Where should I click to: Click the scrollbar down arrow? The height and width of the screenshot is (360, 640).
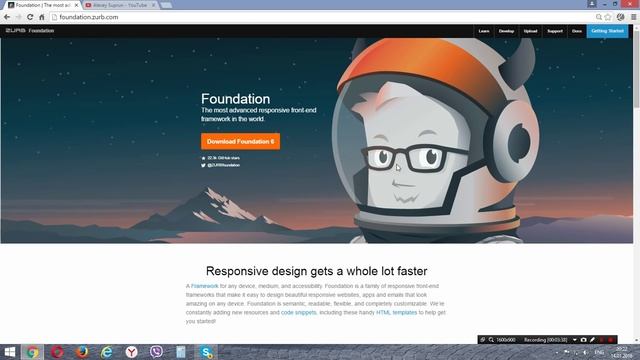[636, 340]
